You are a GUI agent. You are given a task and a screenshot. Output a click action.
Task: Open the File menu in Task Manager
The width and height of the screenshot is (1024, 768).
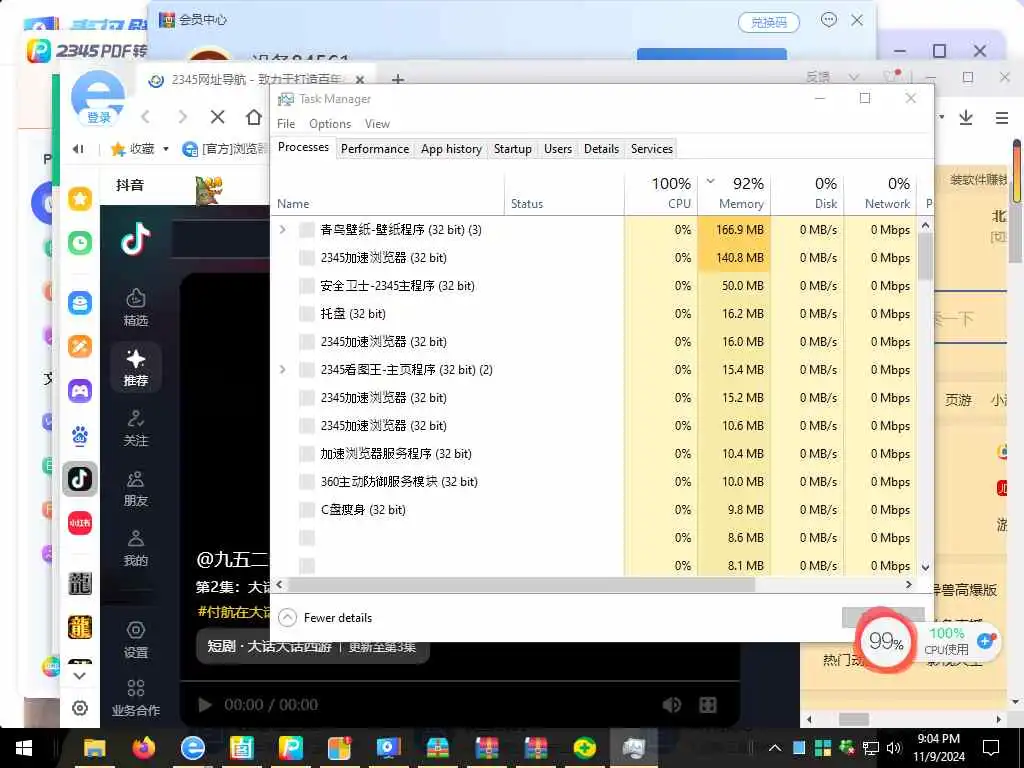pos(286,123)
